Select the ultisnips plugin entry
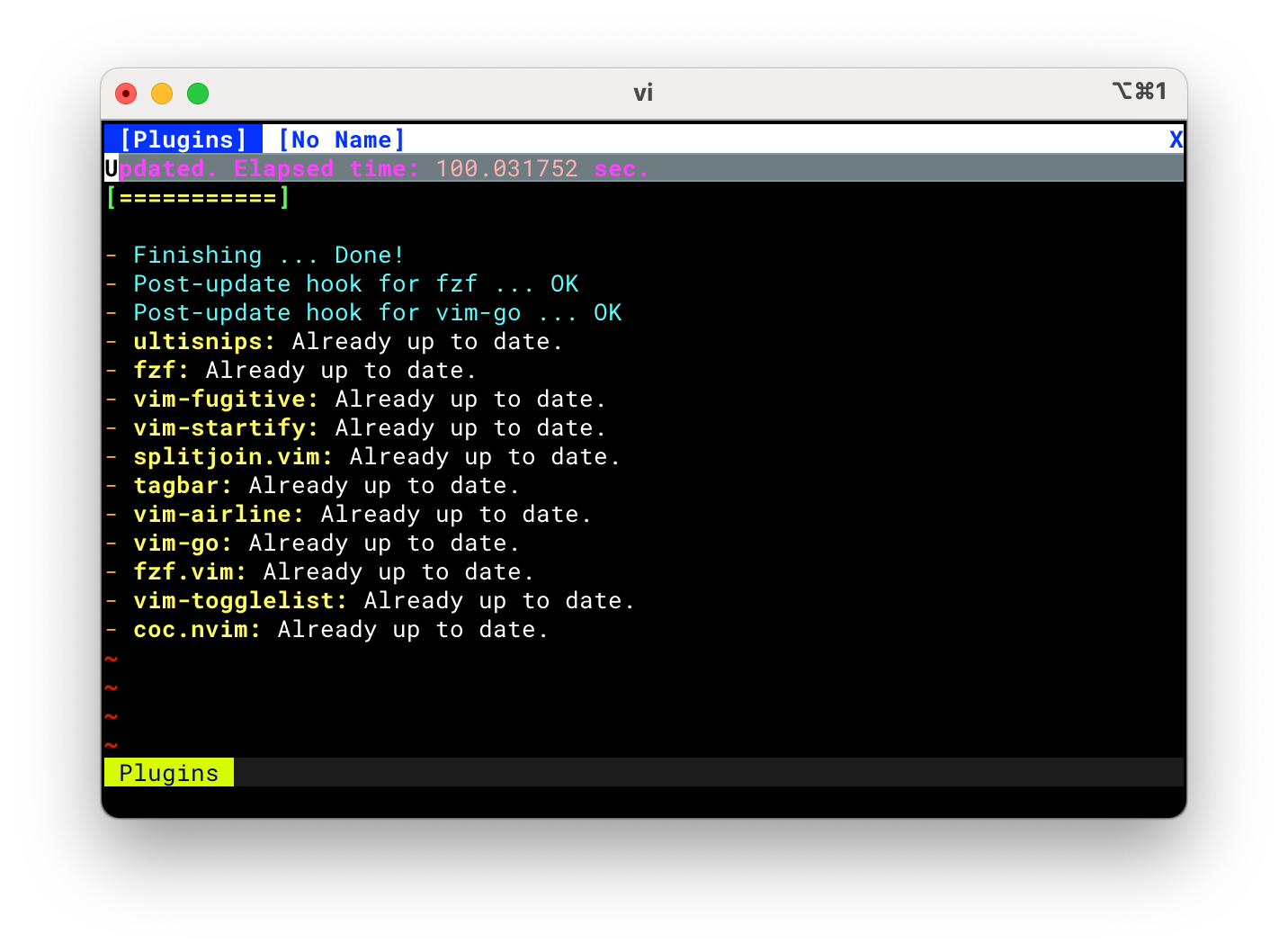 pos(335,341)
